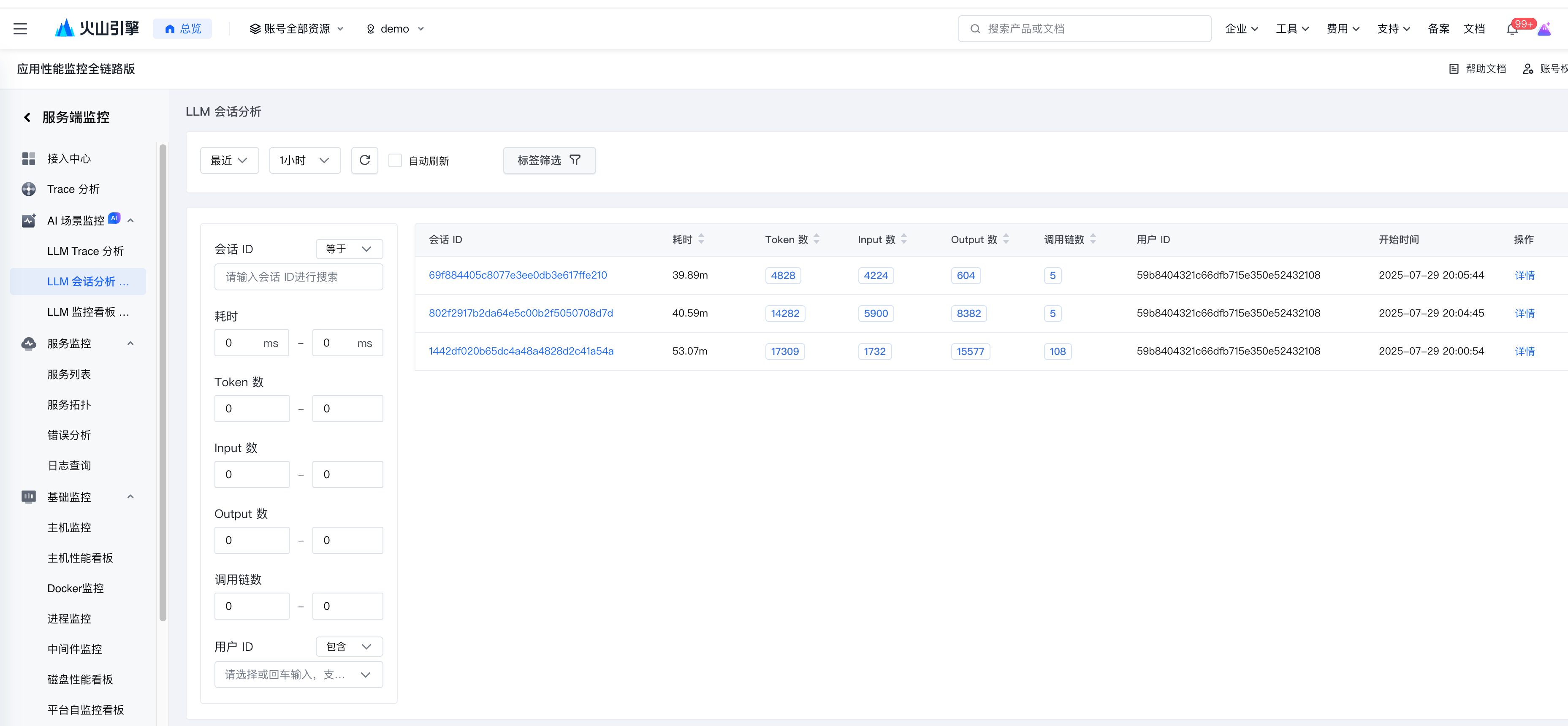Click the refresh icon button

[365, 160]
